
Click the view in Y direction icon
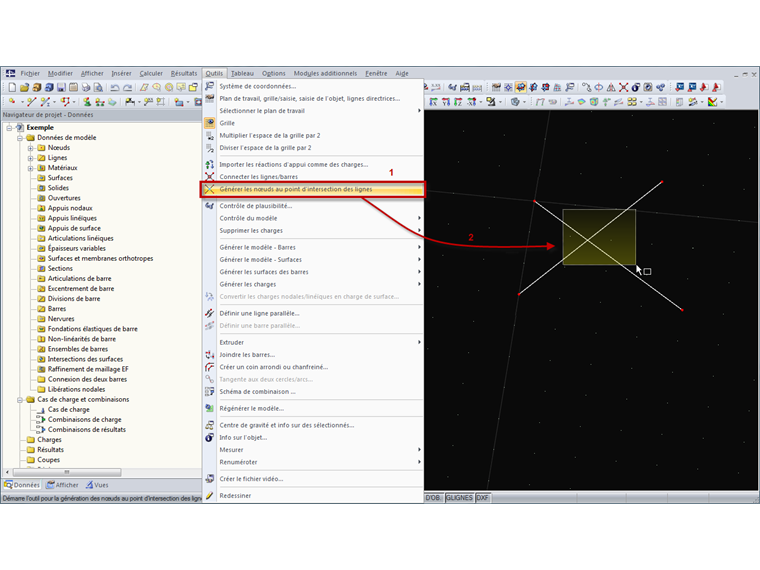[x=446, y=101]
